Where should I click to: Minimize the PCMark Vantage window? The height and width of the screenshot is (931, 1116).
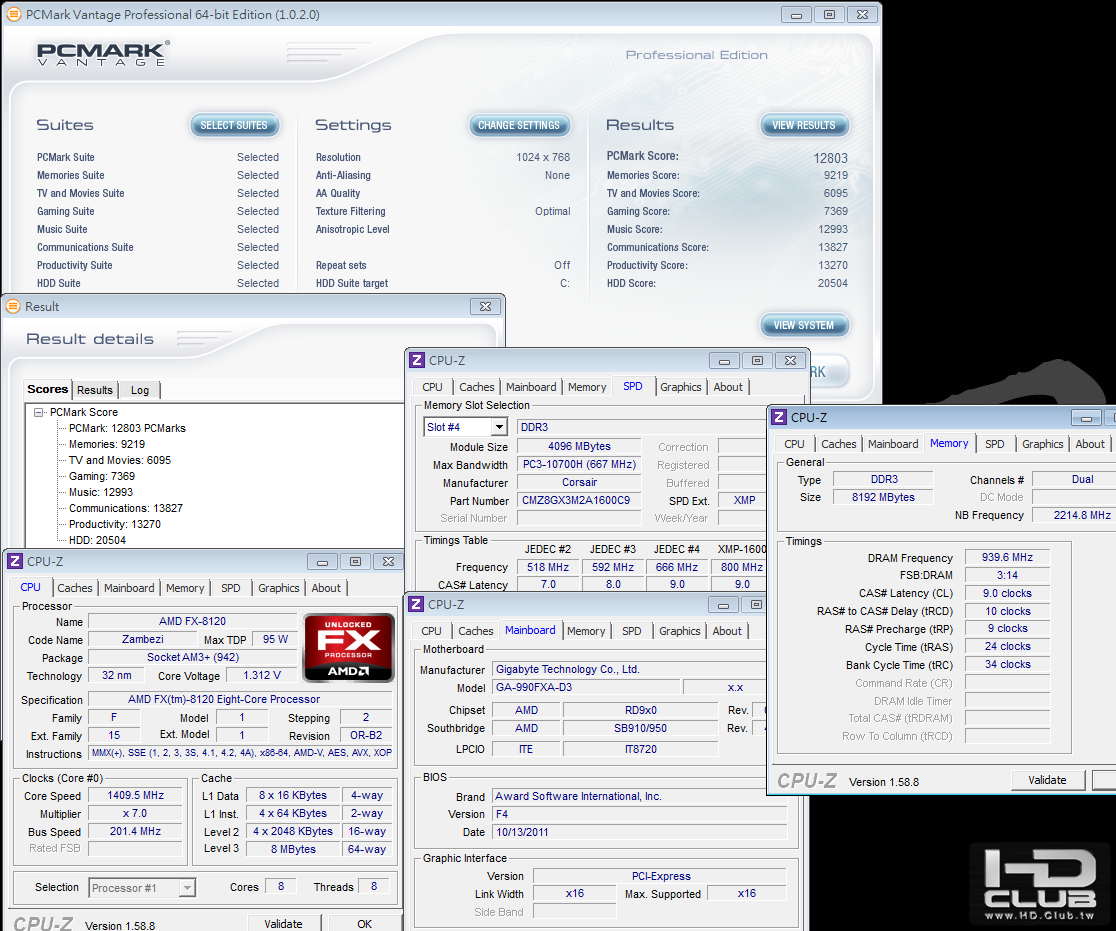(x=796, y=14)
